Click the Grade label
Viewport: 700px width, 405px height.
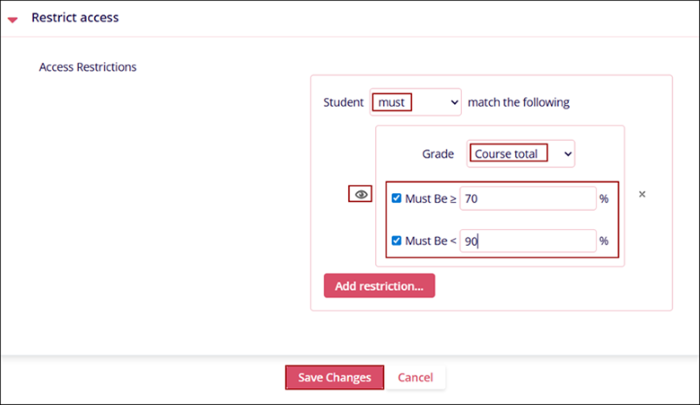coord(438,154)
